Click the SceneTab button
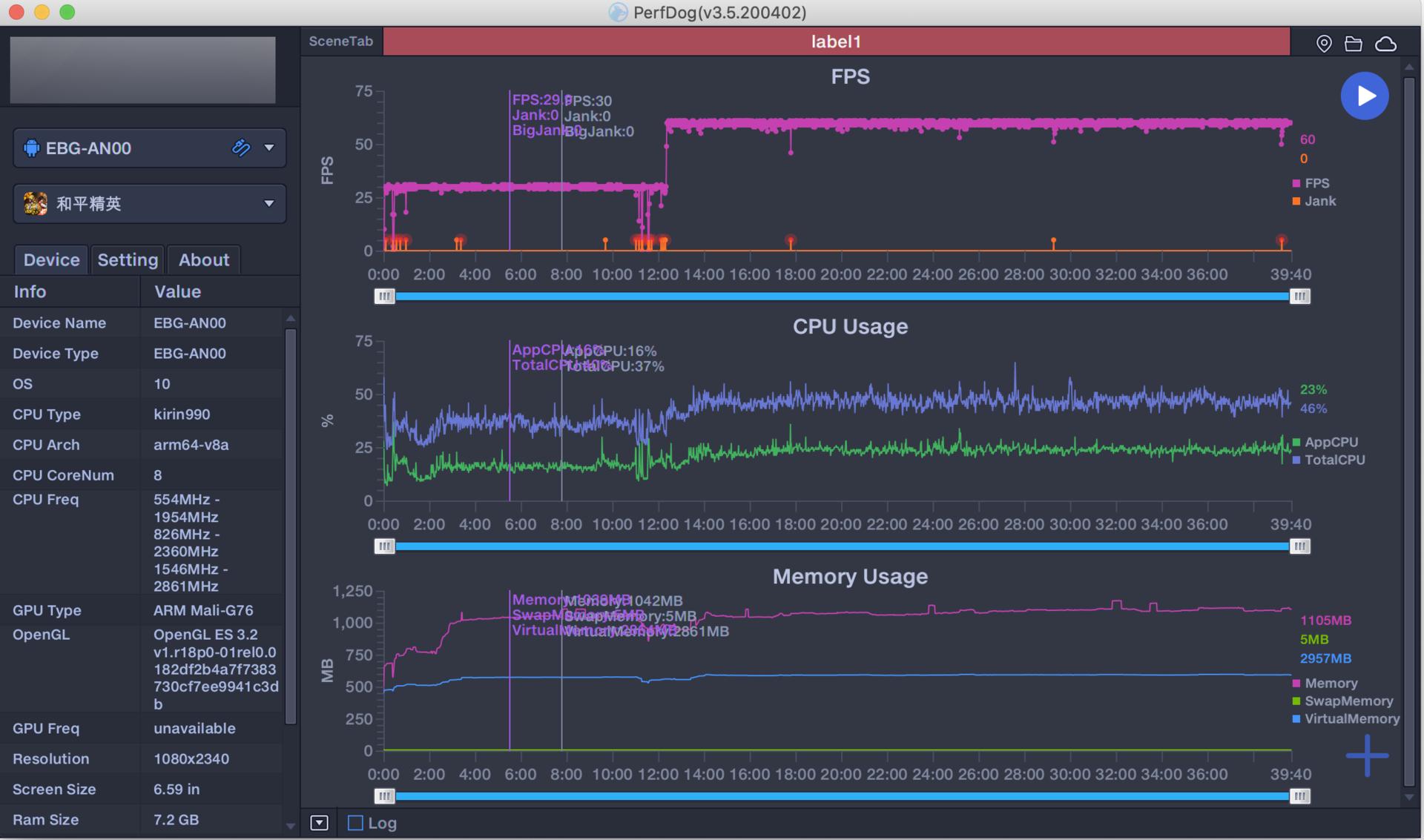This screenshot has width=1424, height=840. tap(341, 42)
